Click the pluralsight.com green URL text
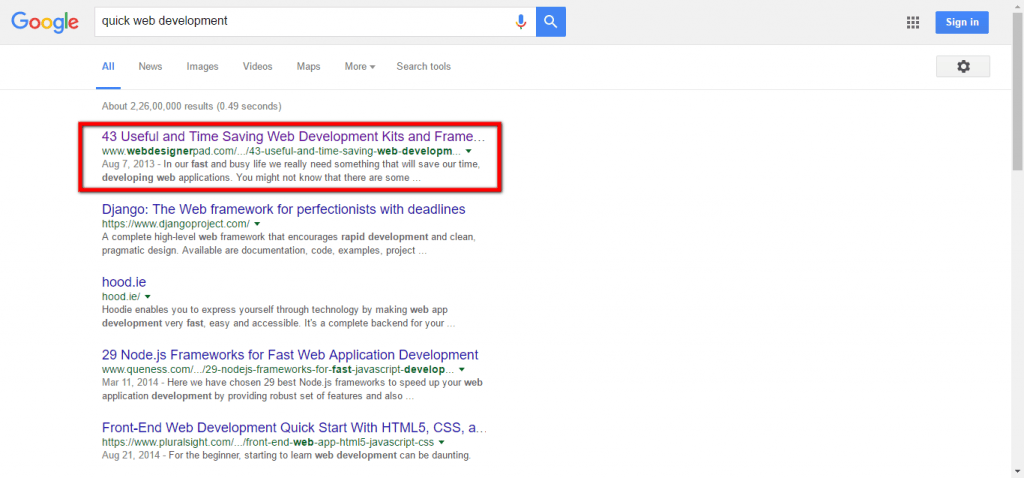 268,443
